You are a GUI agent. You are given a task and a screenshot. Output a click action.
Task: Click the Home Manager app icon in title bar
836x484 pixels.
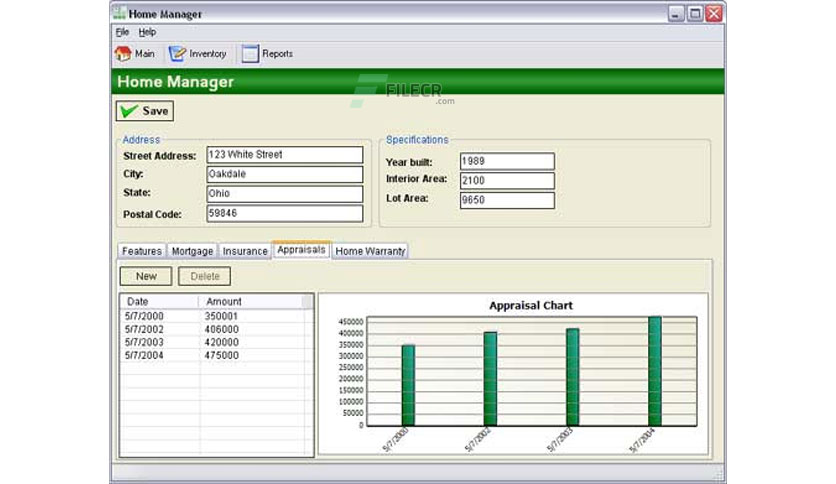point(119,13)
